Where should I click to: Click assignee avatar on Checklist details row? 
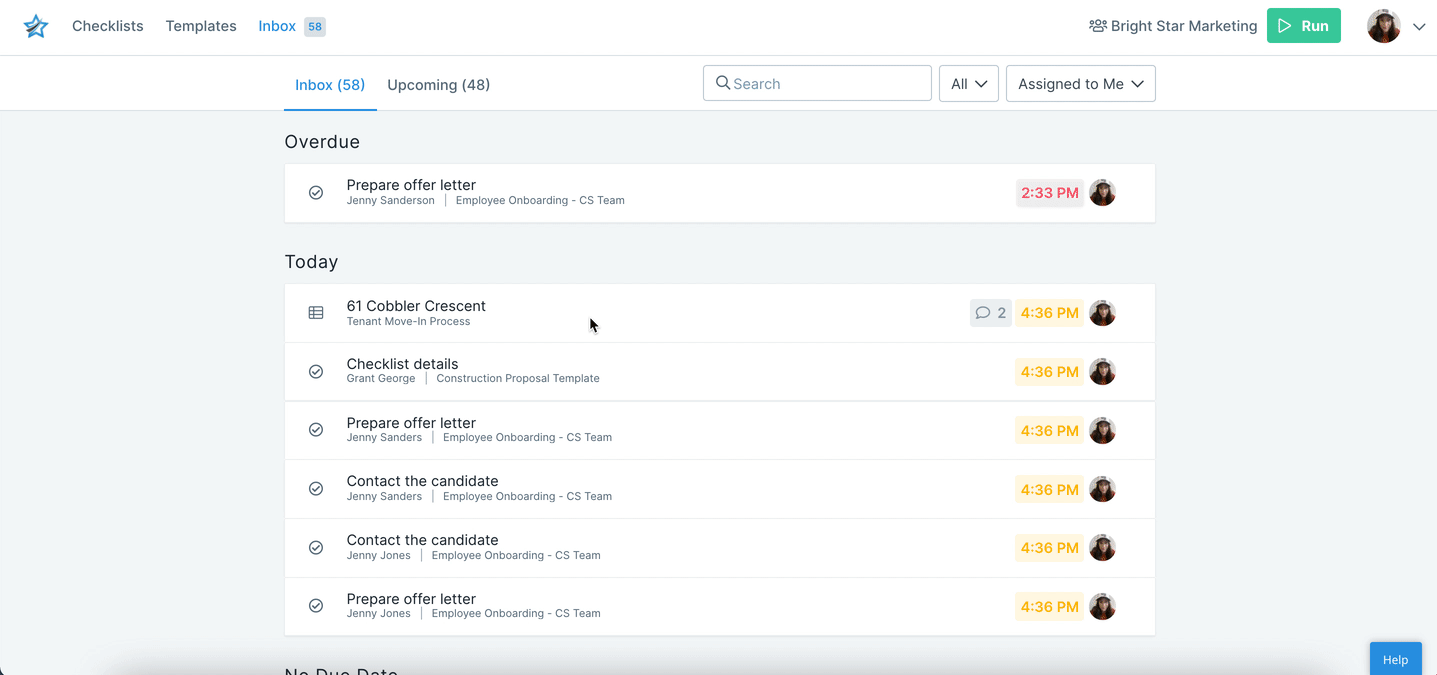pos(1102,372)
